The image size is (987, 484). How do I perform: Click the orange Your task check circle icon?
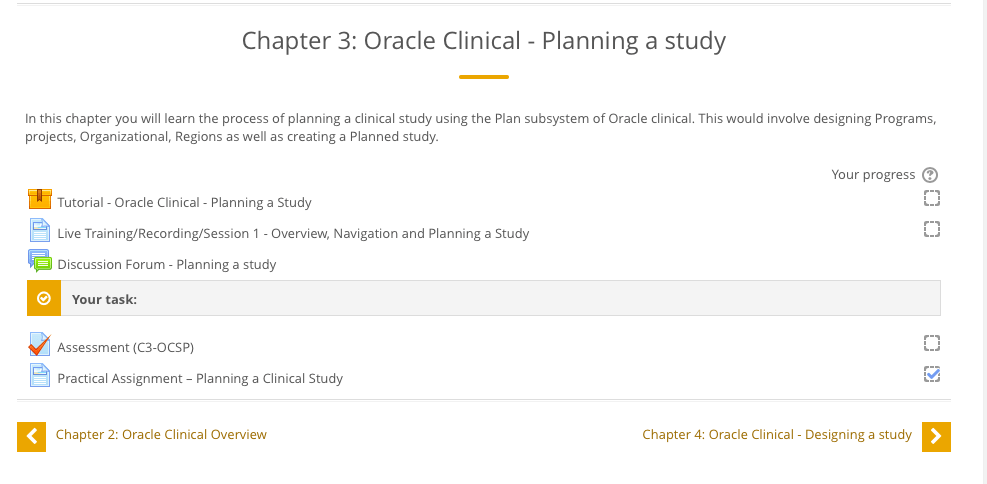pyautogui.click(x=44, y=298)
